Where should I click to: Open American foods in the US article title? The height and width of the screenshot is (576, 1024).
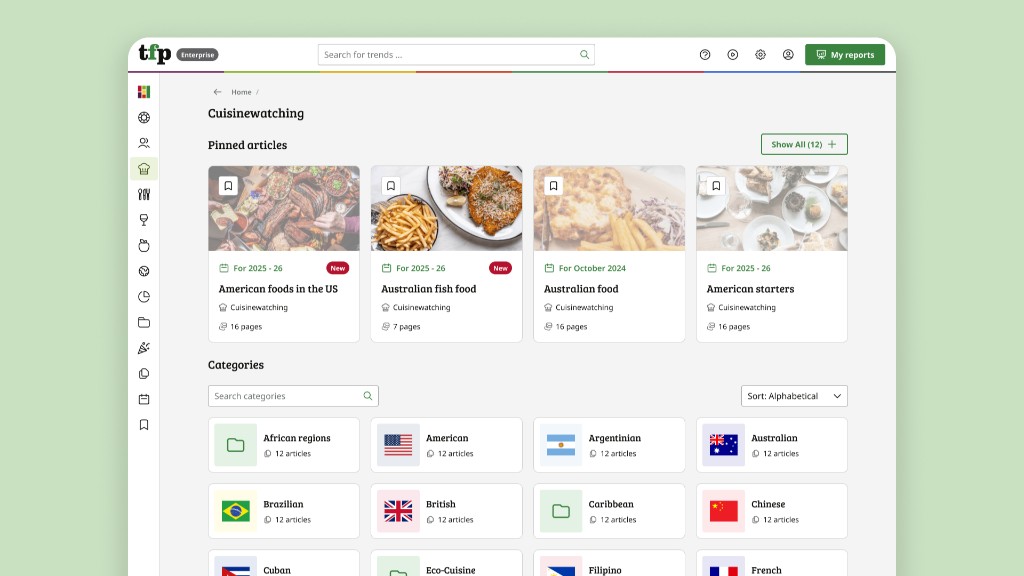[x=278, y=289]
